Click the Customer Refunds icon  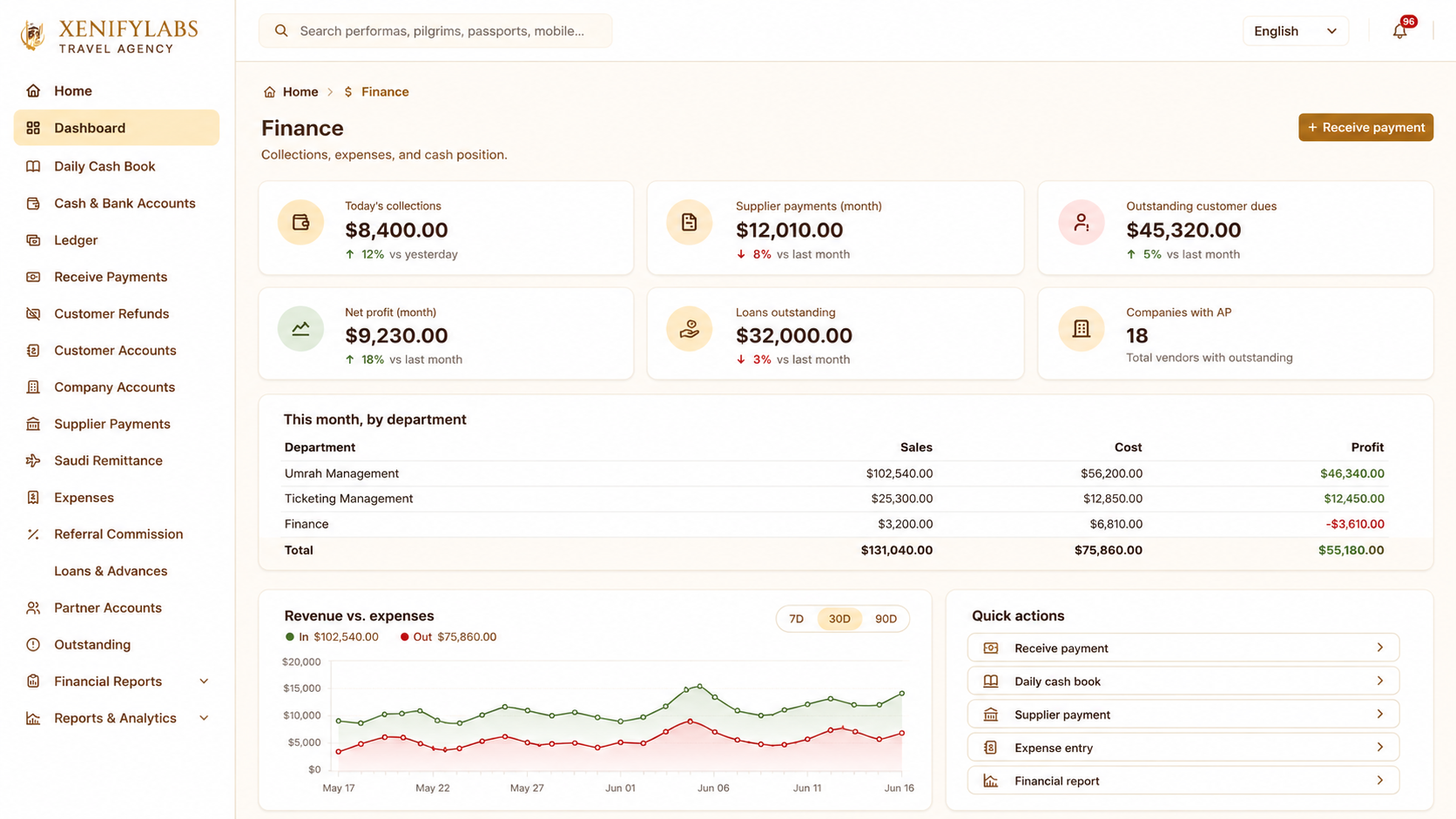pos(33,313)
